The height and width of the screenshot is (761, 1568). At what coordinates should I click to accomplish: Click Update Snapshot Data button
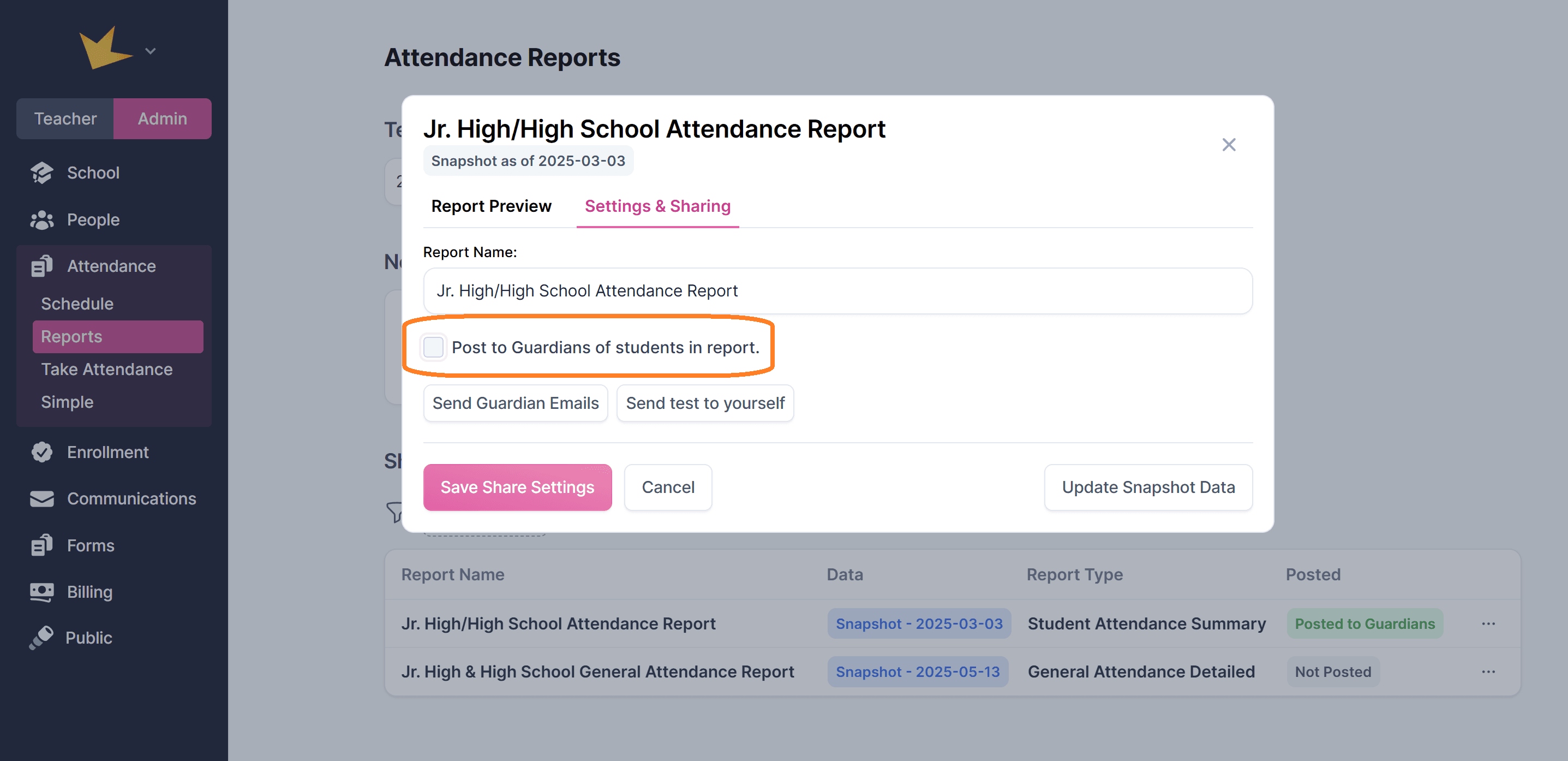1148,487
